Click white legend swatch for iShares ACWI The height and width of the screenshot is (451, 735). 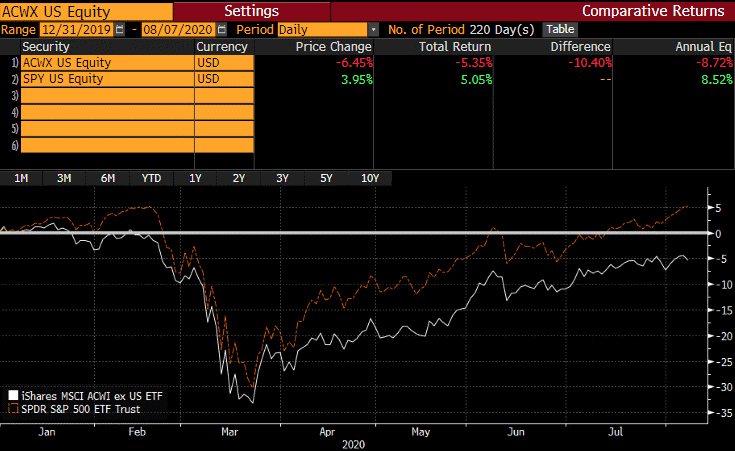[x=13, y=396]
